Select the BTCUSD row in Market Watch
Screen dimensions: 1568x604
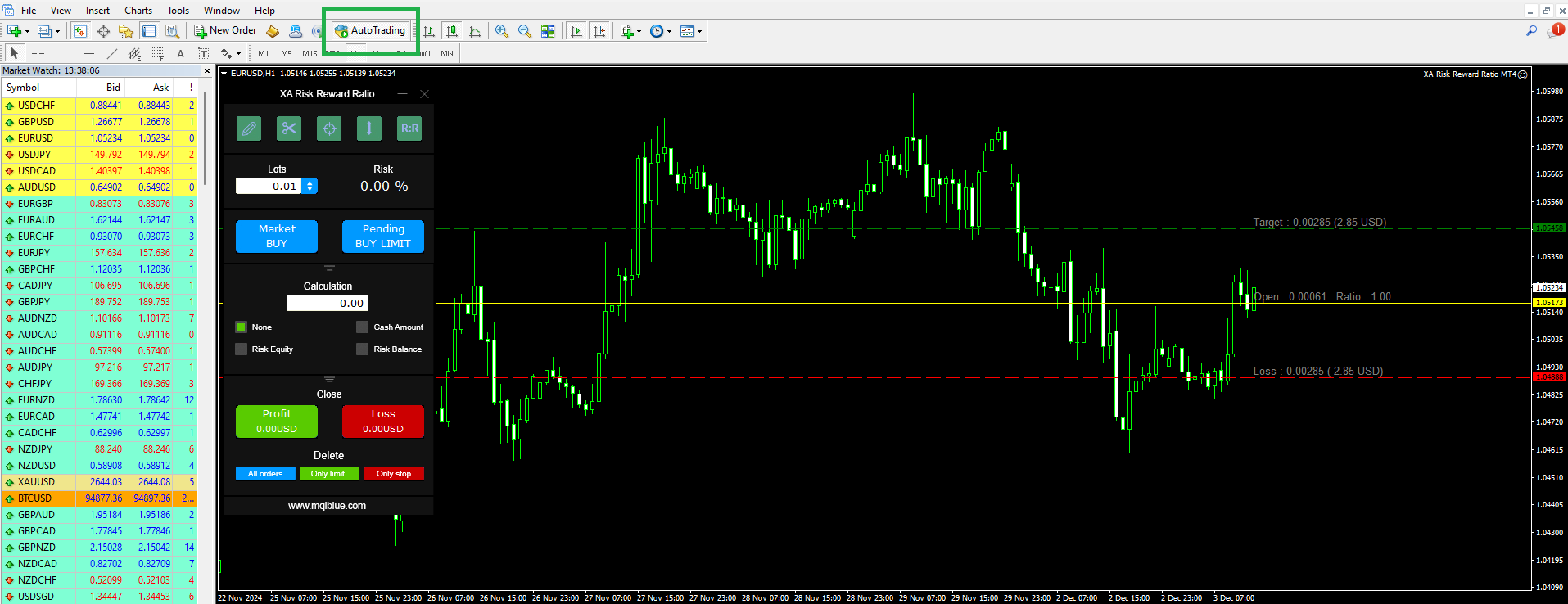click(99, 498)
